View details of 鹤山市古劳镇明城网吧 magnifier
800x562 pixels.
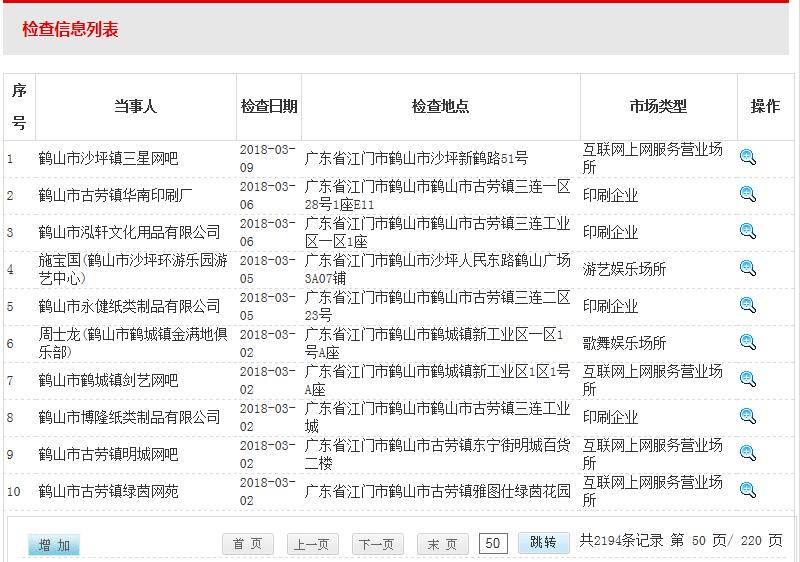tap(748, 453)
